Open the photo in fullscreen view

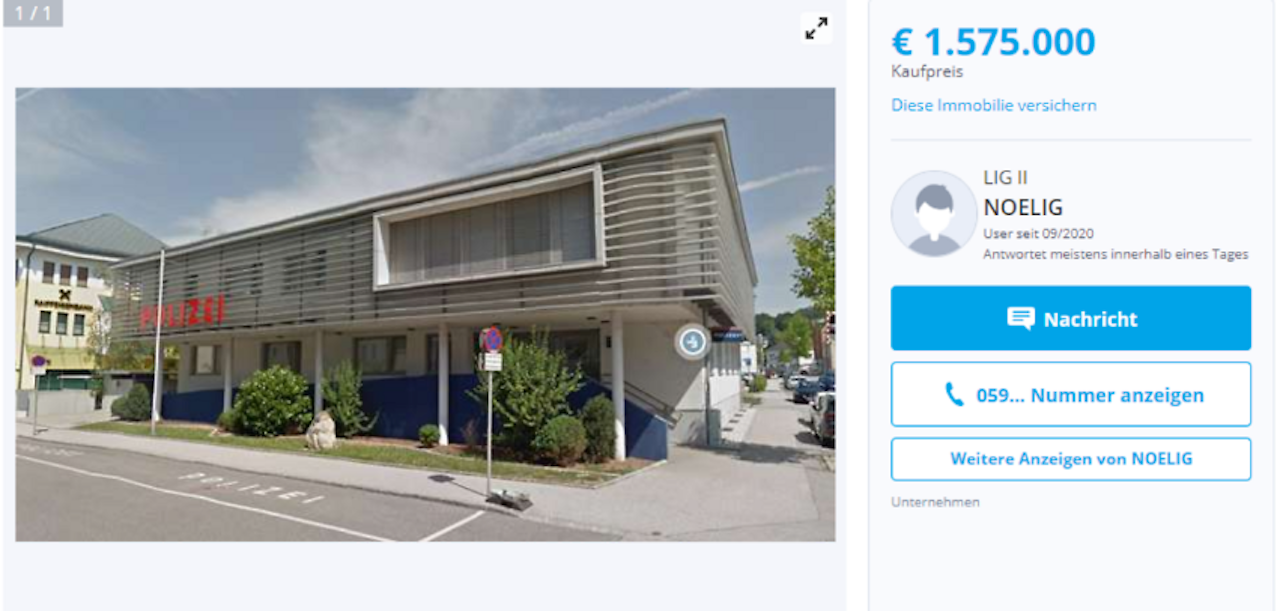click(817, 28)
